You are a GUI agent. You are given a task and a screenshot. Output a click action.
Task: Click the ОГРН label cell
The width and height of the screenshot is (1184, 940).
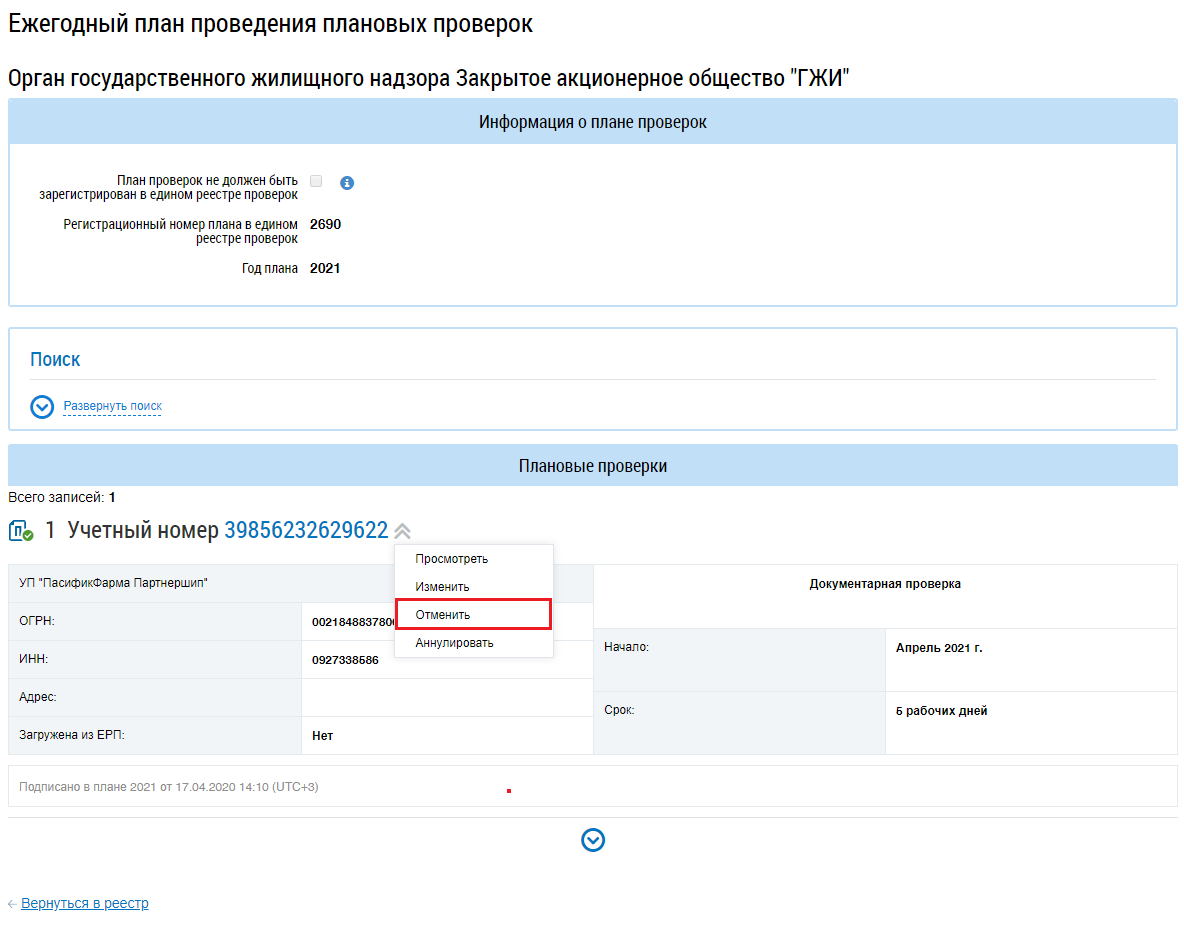click(x=155, y=621)
